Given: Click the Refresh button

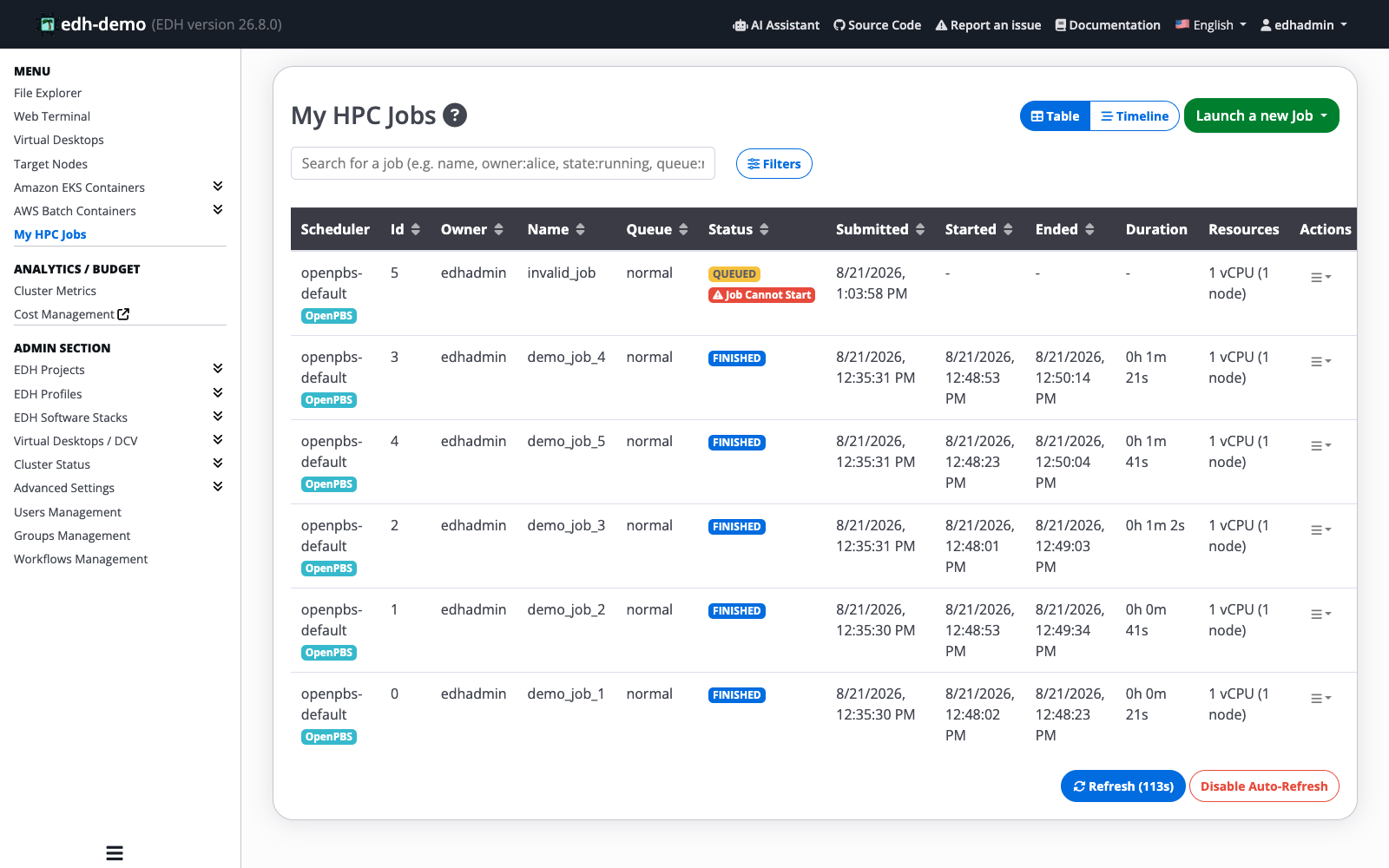Looking at the screenshot, I should click(1122, 786).
